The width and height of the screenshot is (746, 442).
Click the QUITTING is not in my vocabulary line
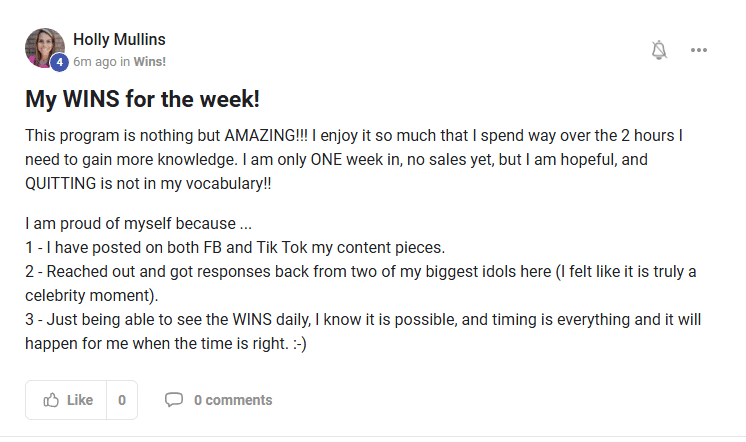tap(148, 184)
